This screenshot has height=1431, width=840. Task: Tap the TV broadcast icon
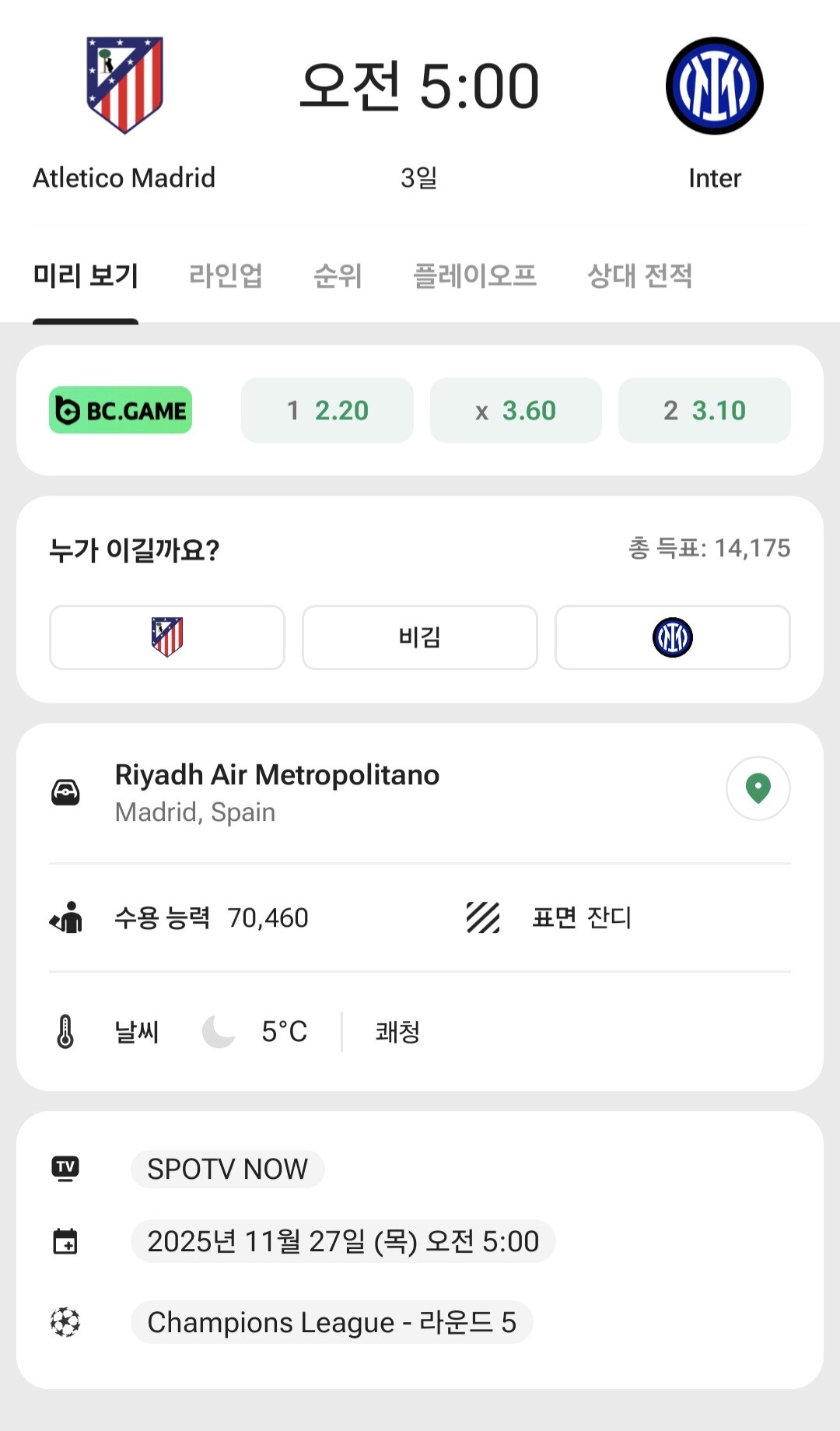coord(65,1168)
